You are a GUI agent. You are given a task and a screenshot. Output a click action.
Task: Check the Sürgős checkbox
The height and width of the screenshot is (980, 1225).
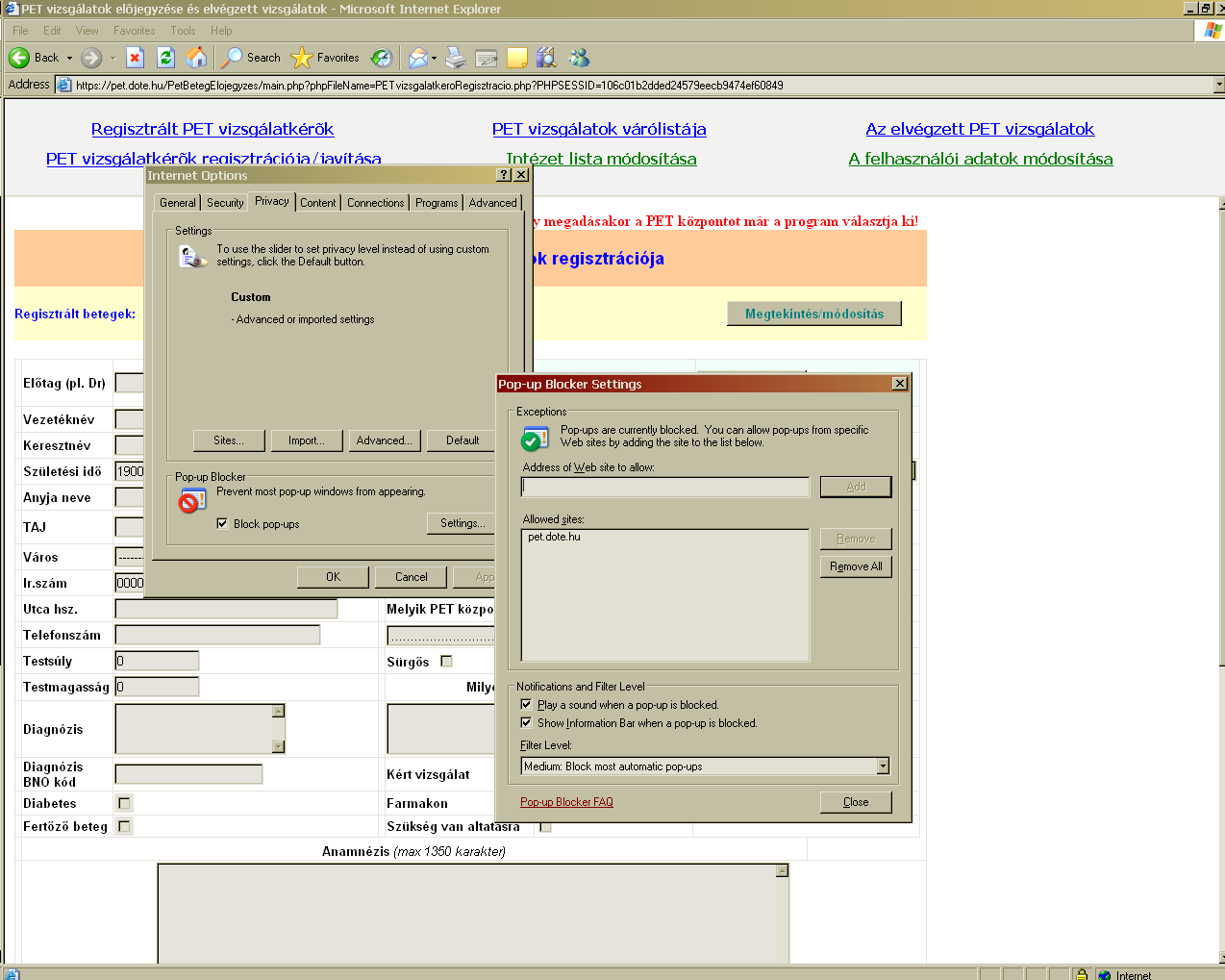point(446,661)
